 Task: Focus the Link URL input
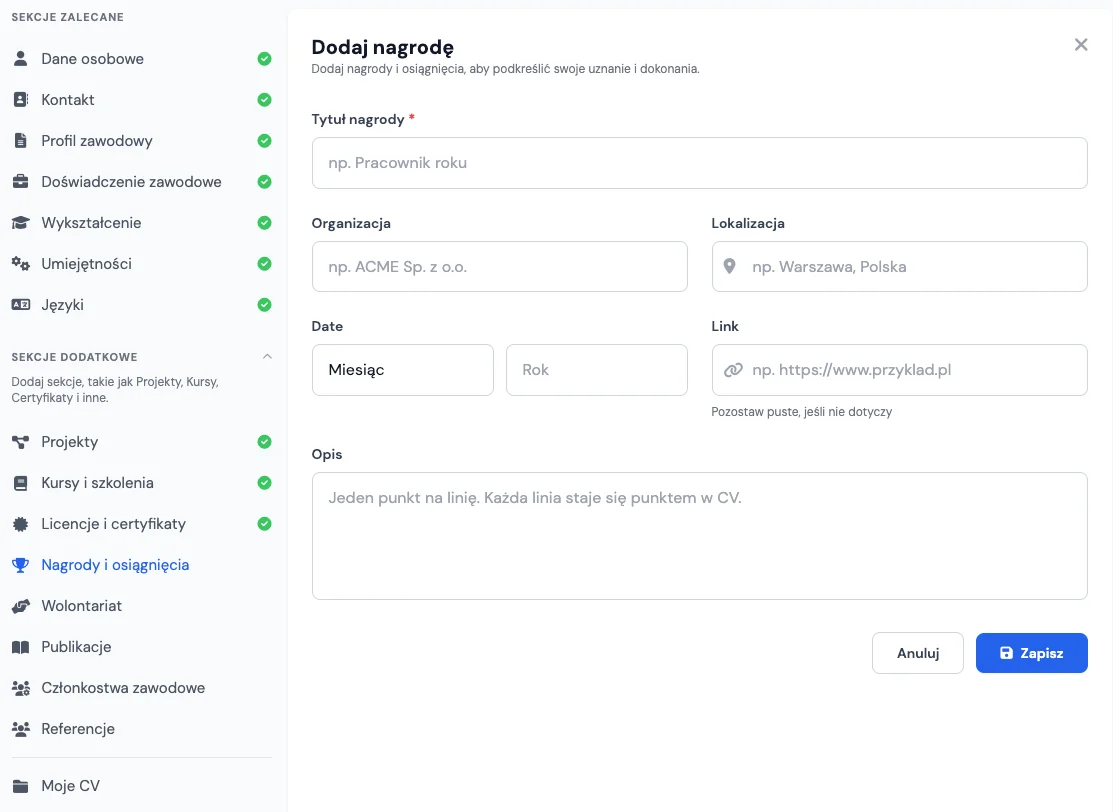click(899, 370)
